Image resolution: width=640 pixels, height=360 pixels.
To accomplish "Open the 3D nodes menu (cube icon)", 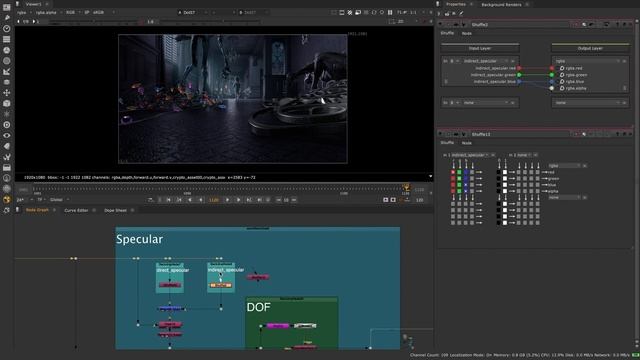I will click(x=7, y=103).
